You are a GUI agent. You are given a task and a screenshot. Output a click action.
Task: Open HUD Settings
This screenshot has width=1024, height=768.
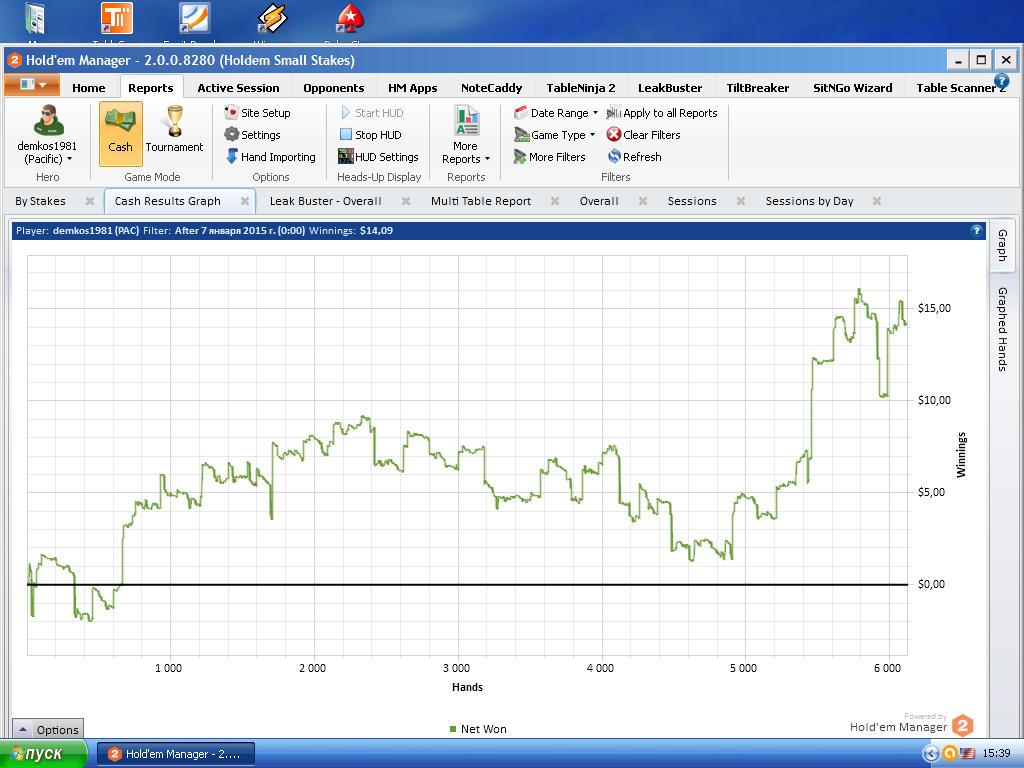[378, 157]
